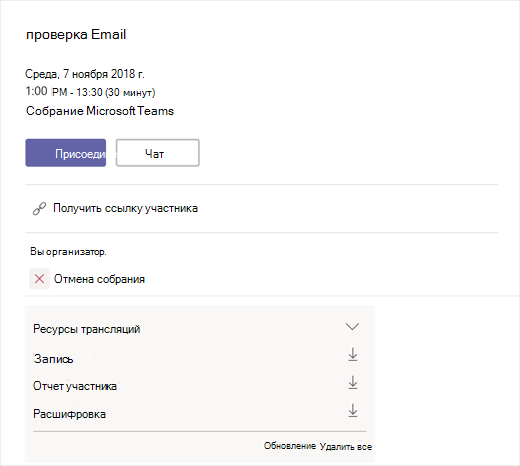Download the Расшифровка transcript
Image resolution: width=520 pixels, height=466 pixels.
click(x=353, y=411)
